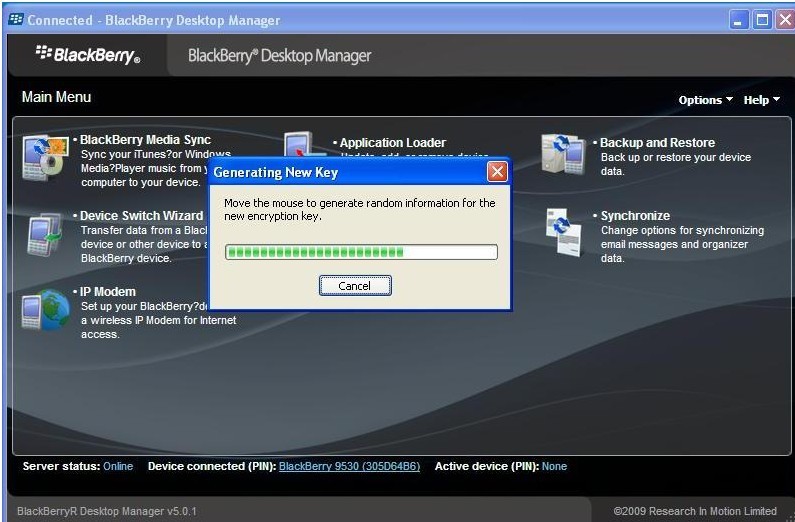This screenshot has width=795, height=522.
Task: Open the Backup and Restore icon
Action: 563,154
